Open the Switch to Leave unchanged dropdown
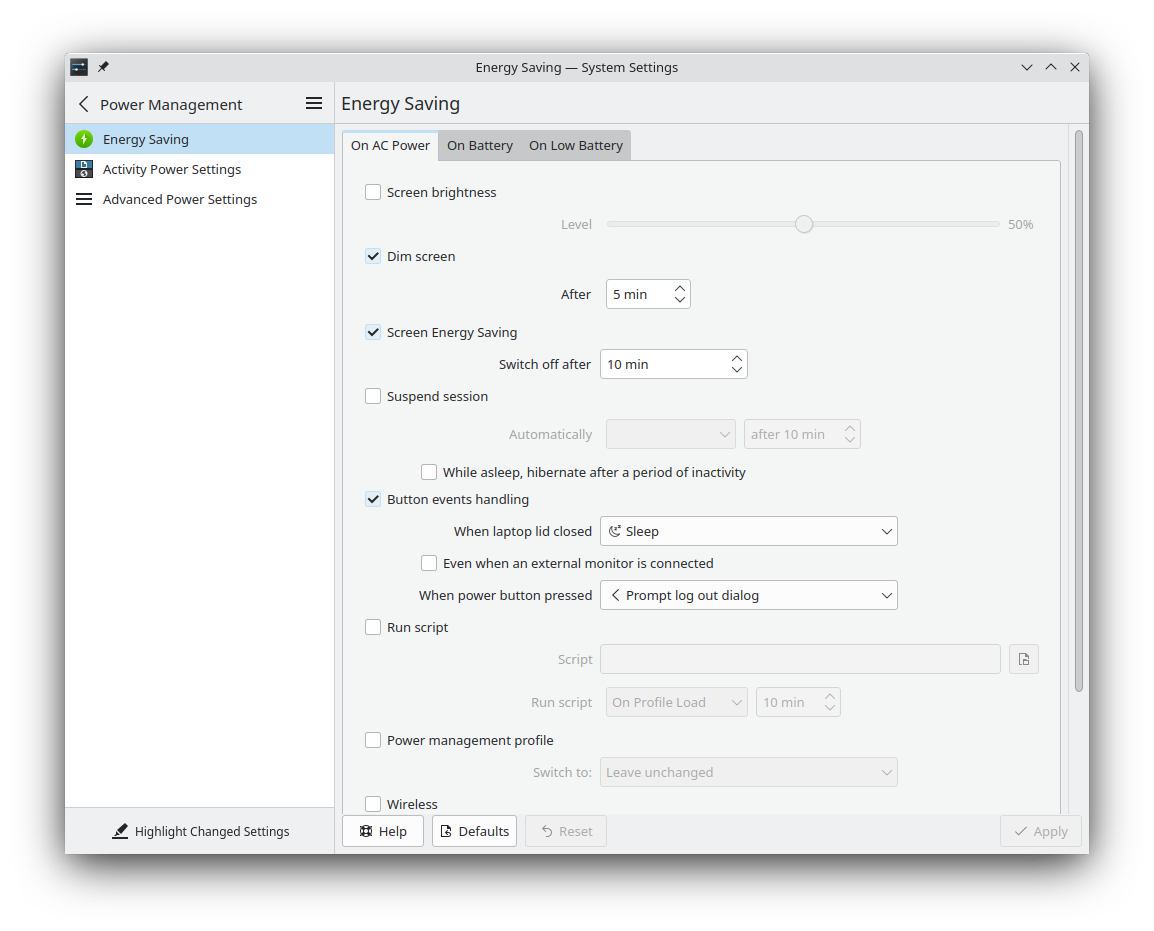This screenshot has height=931, width=1154. click(x=748, y=773)
